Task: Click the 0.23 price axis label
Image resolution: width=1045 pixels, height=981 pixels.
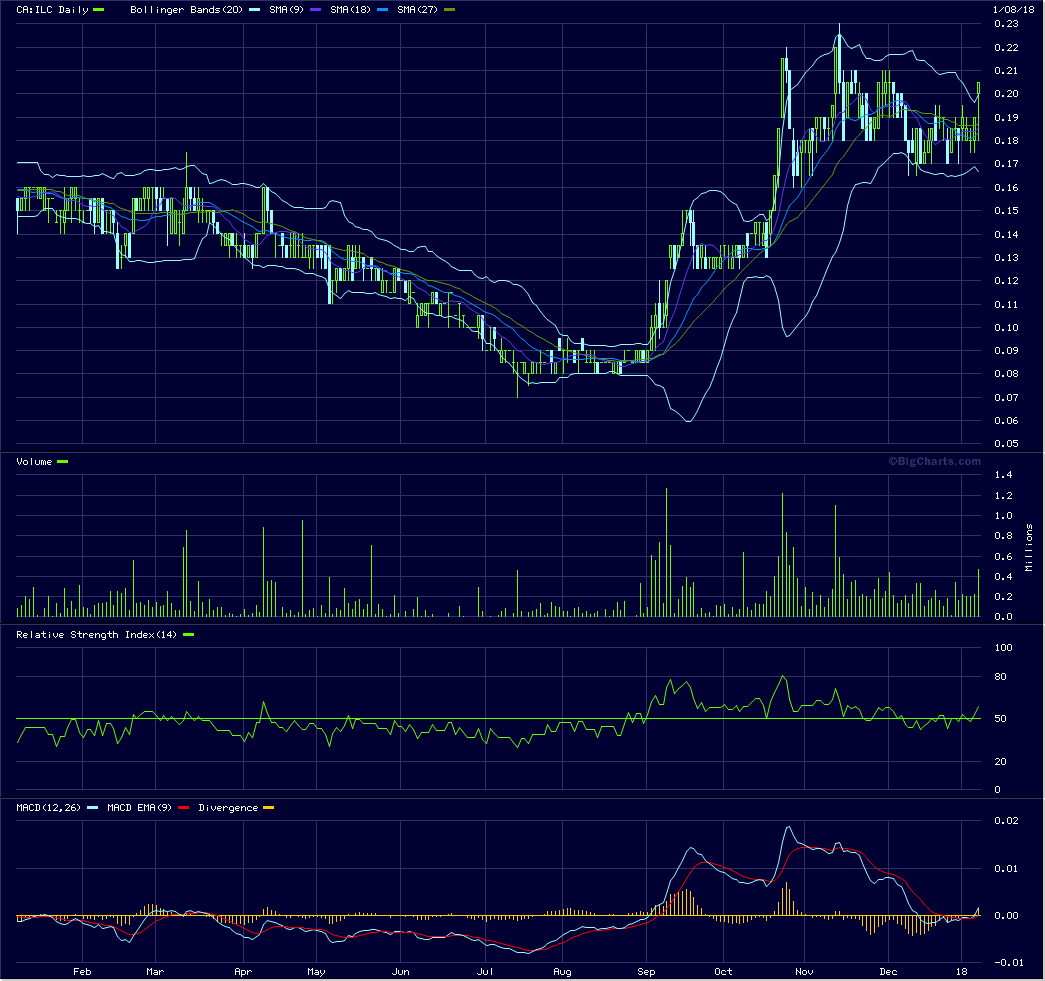Action: click(1006, 24)
